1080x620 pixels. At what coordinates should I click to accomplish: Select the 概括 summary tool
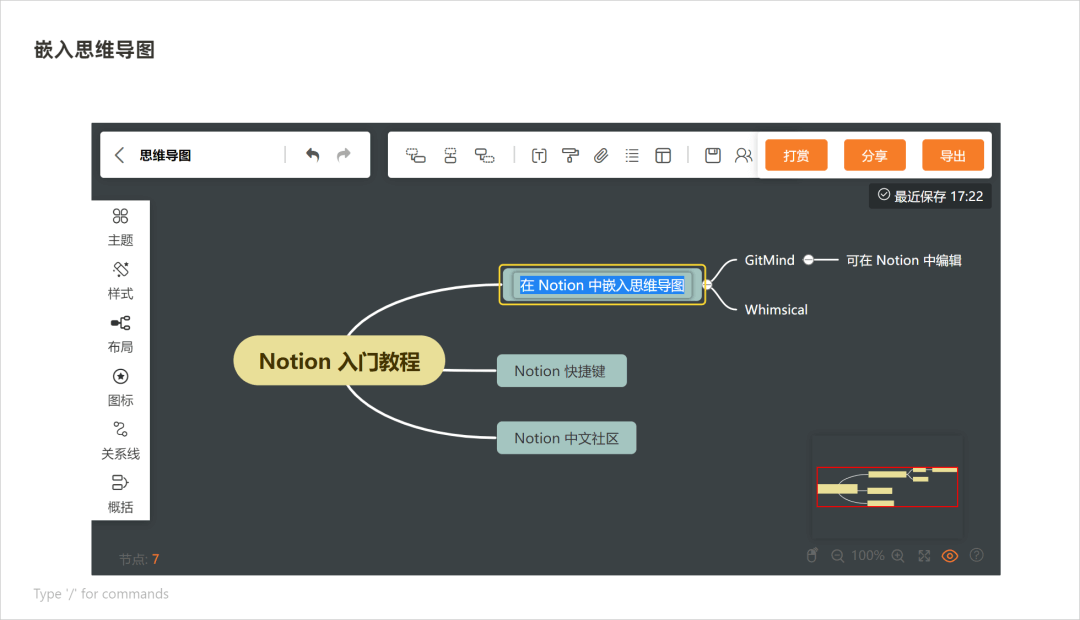[121, 494]
